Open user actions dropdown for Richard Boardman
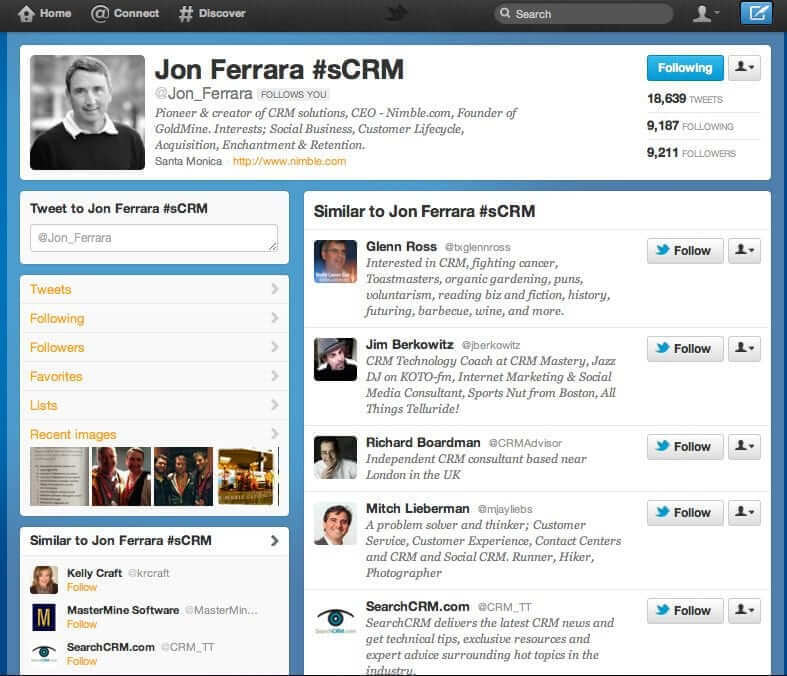Screen dimensions: 787x676 tap(744, 447)
